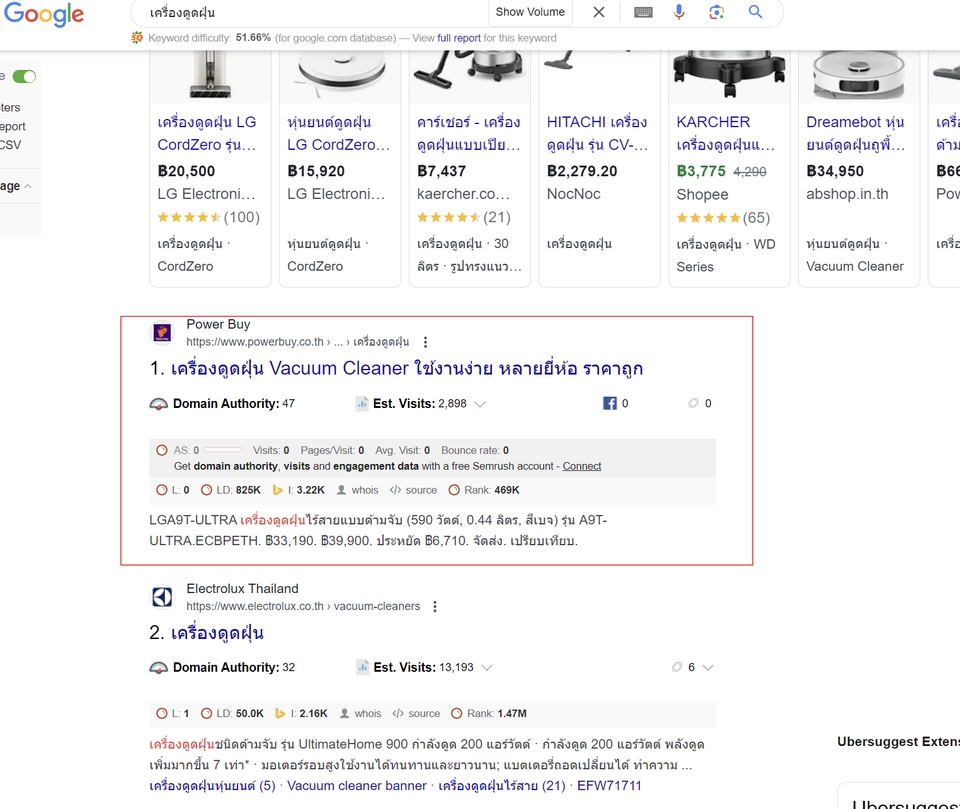Image resolution: width=960 pixels, height=809 pixels.
Task: Open more options for Power Buy result
Action: 426,342
